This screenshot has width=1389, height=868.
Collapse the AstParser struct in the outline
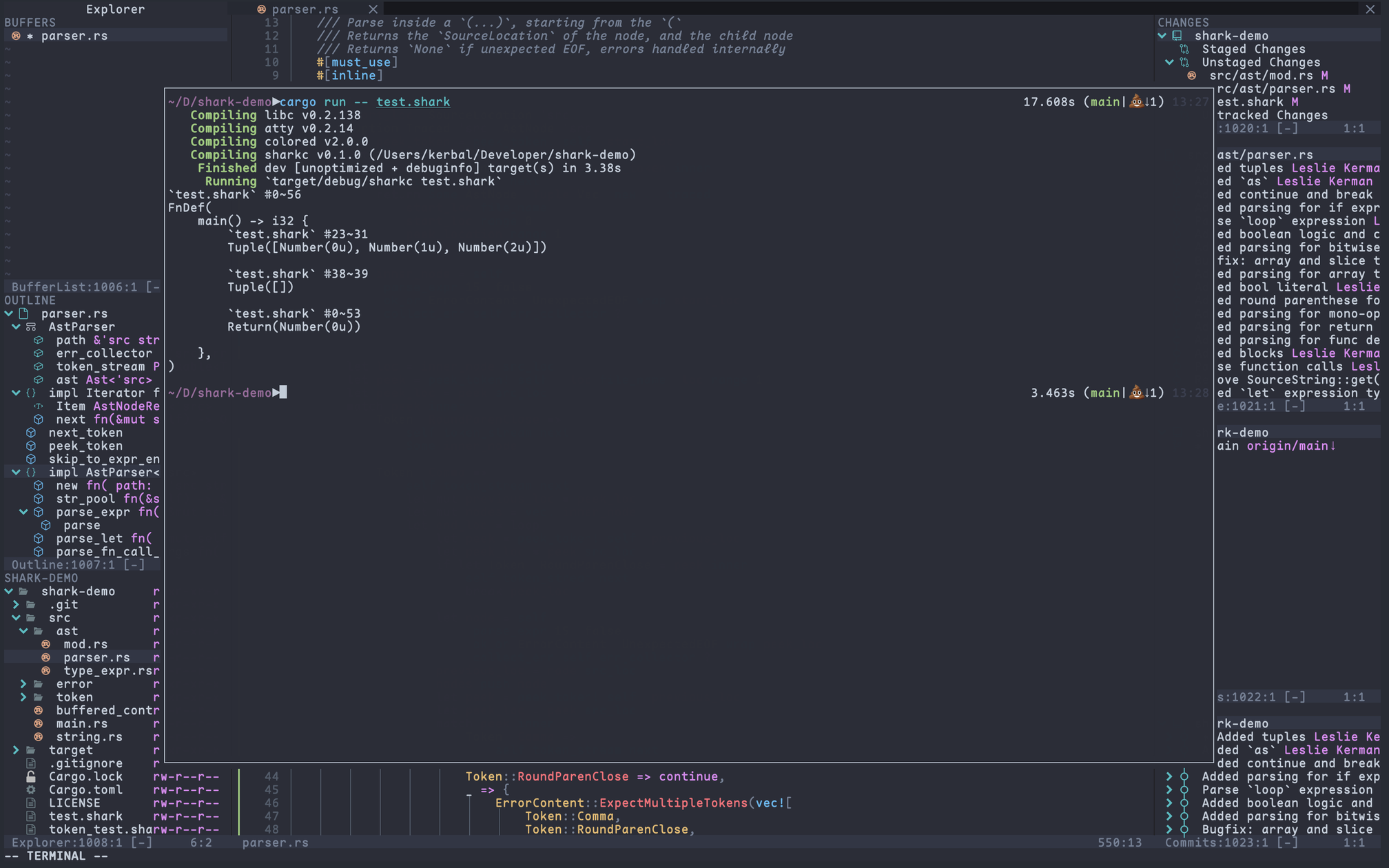pos(16,327)
